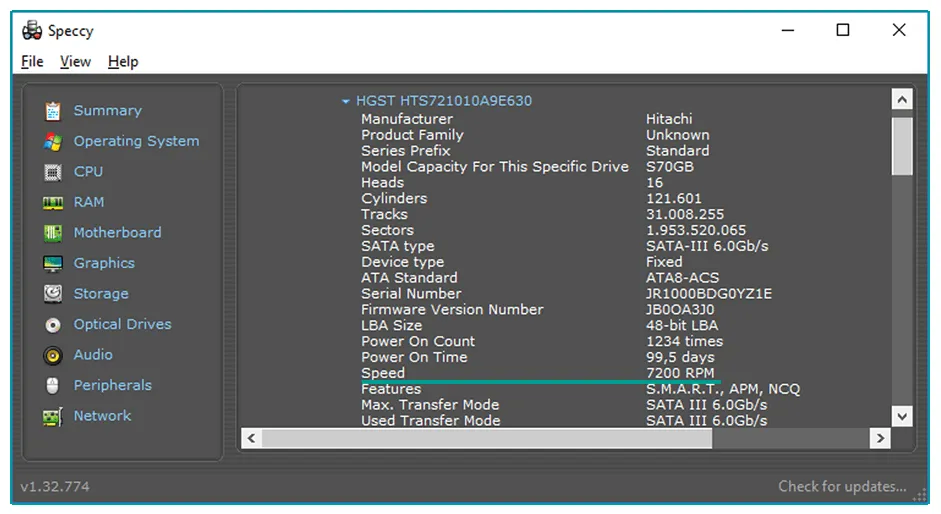Select the Manufacturer value Hitachi

click(669, 119)
